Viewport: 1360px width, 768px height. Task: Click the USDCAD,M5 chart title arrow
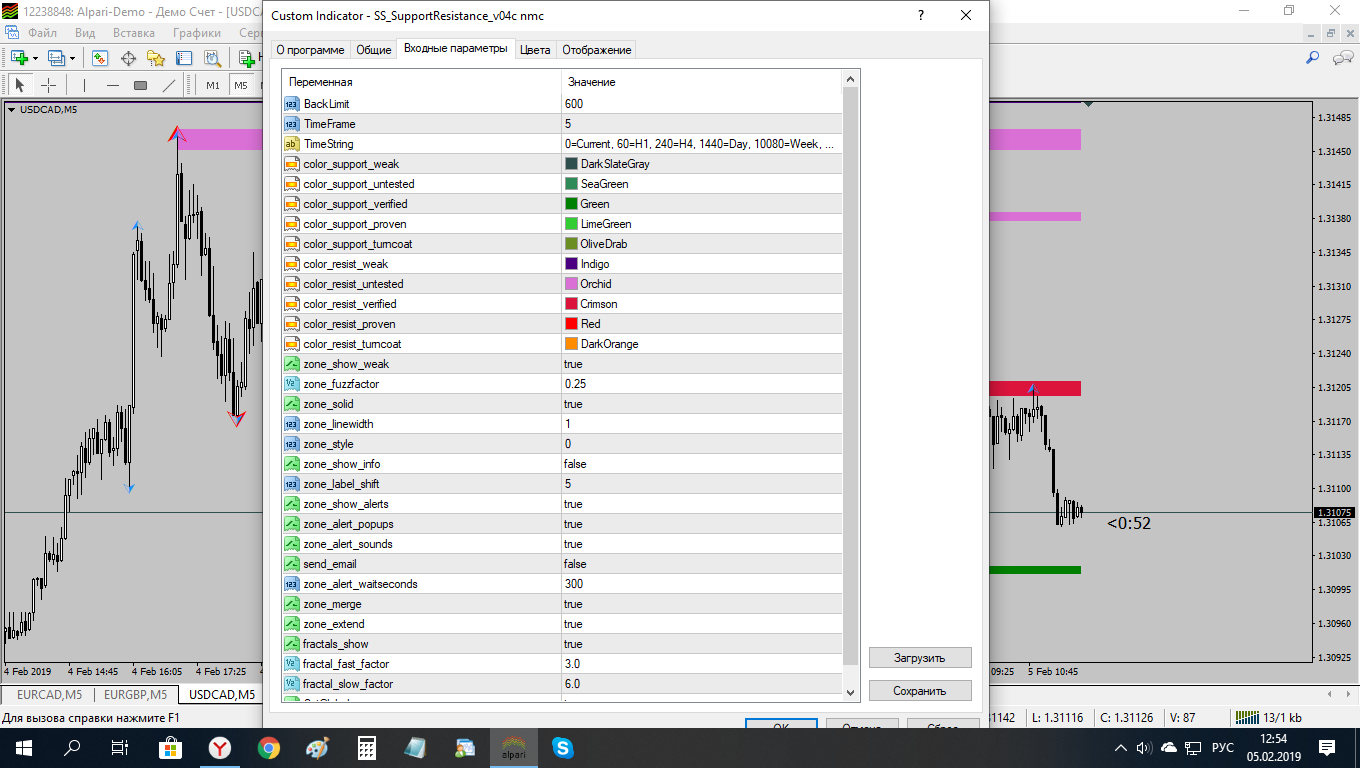pos(12,110)
